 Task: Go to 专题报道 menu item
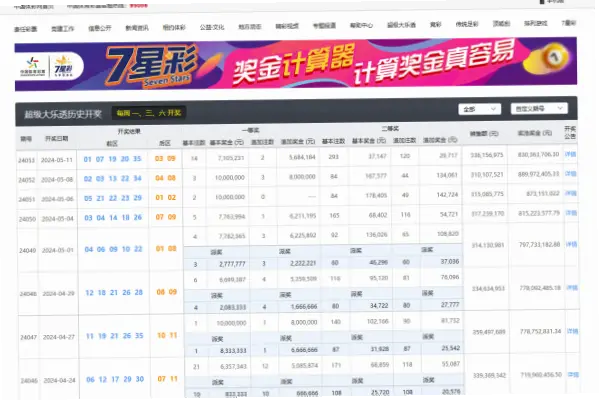(x=324, y=26)
